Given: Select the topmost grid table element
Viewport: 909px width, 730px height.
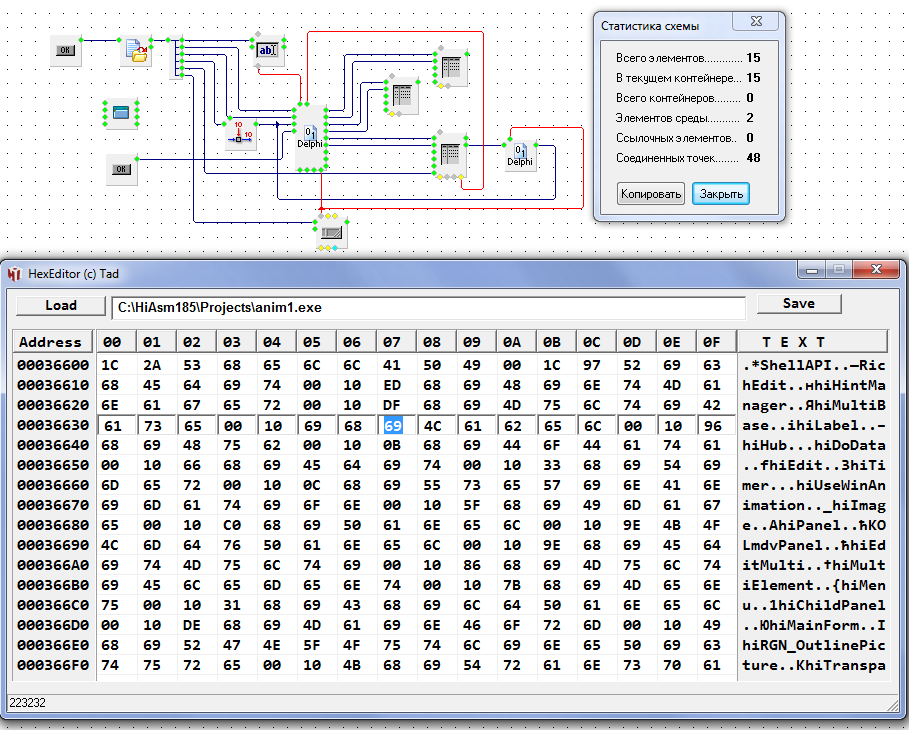Looking at the screenshot, I should coord(450,68).
